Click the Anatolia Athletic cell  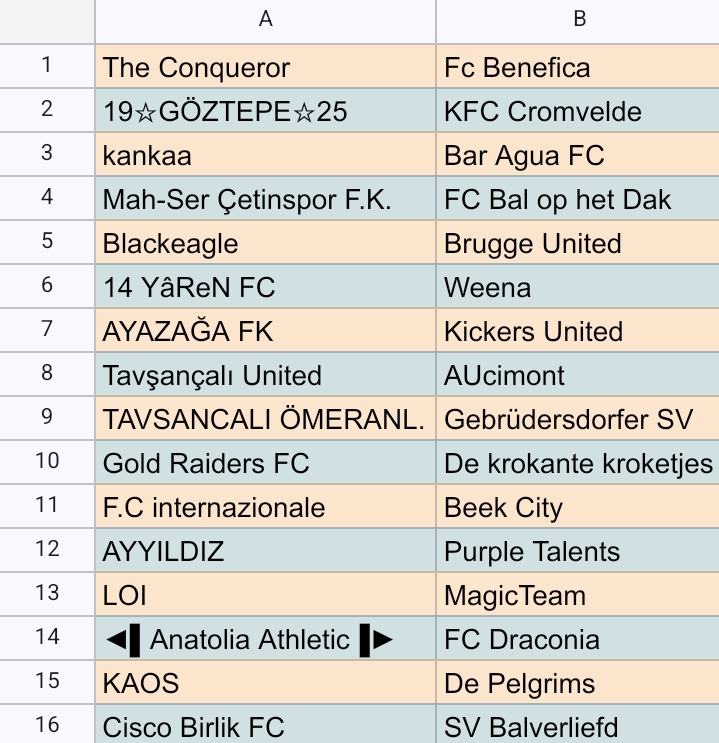[265, 638]
